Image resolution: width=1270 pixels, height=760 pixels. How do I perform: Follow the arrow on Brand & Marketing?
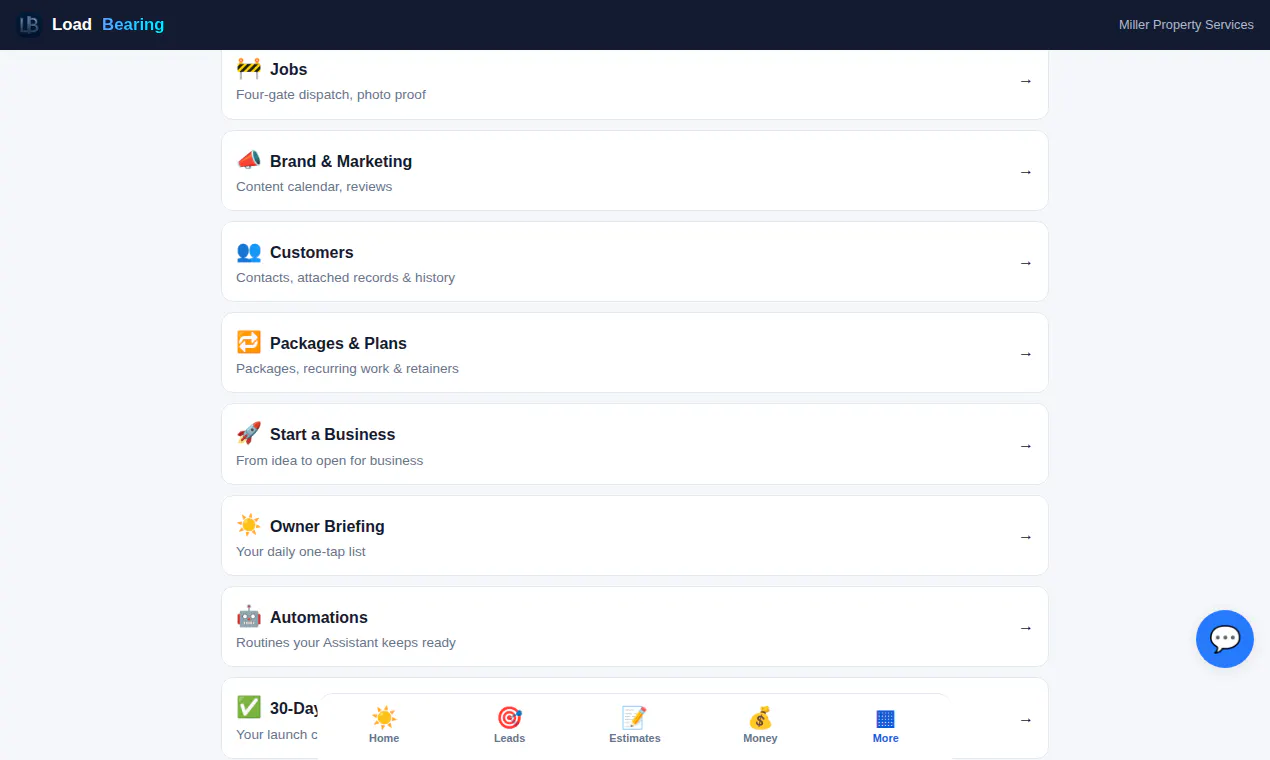click(1026, 172)
